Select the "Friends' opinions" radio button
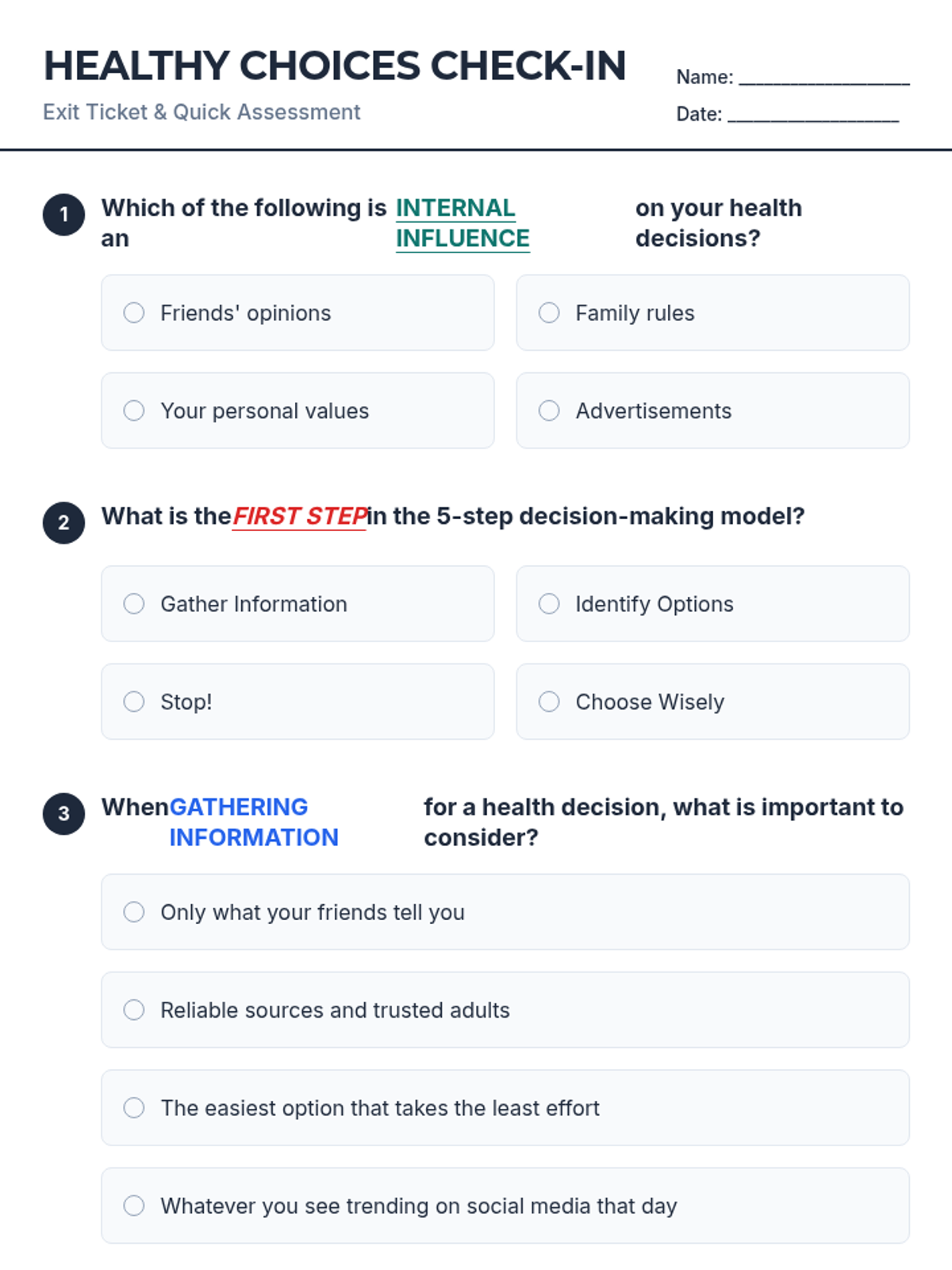This screenshot has width=952, height=1270. (x=134, y=313)
